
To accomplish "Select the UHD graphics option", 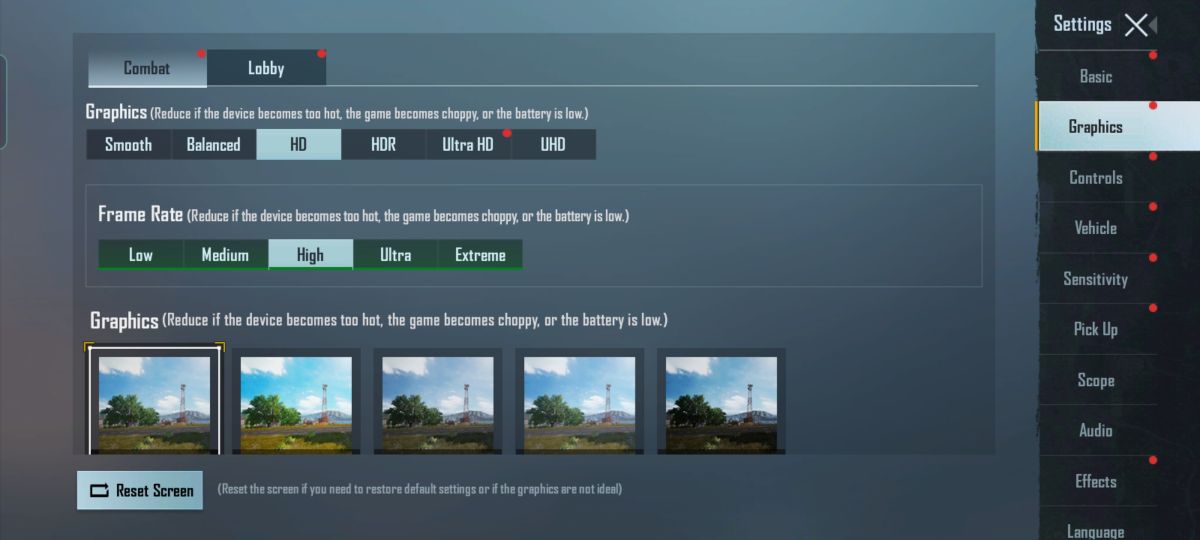I will 553,144.
